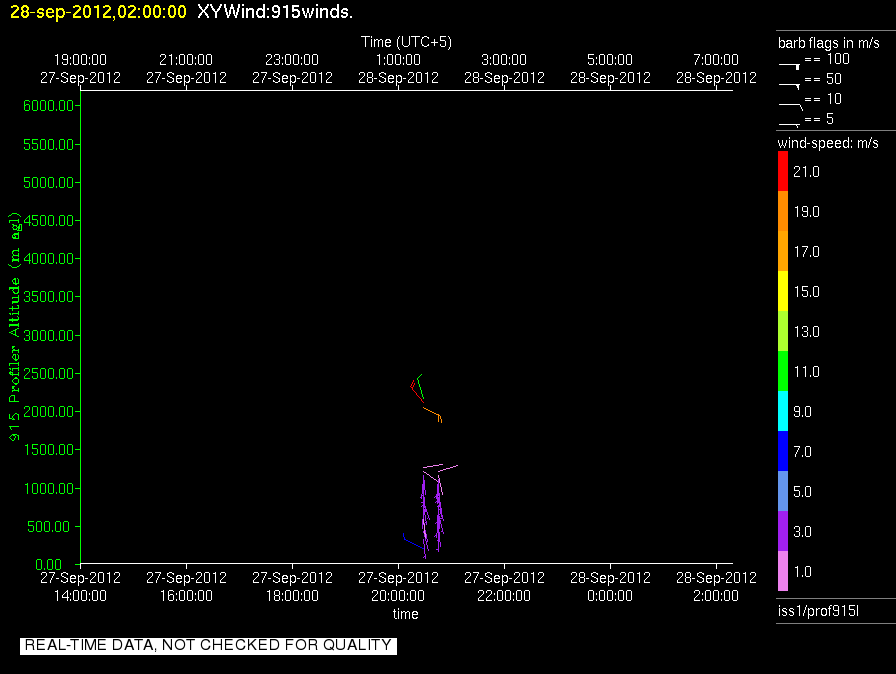Click the barb flag symbol for 10

(x=791, y=106)
